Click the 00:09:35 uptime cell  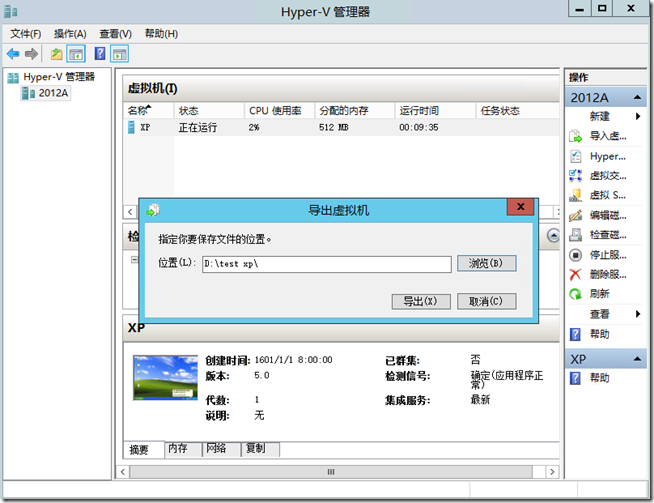419,128
